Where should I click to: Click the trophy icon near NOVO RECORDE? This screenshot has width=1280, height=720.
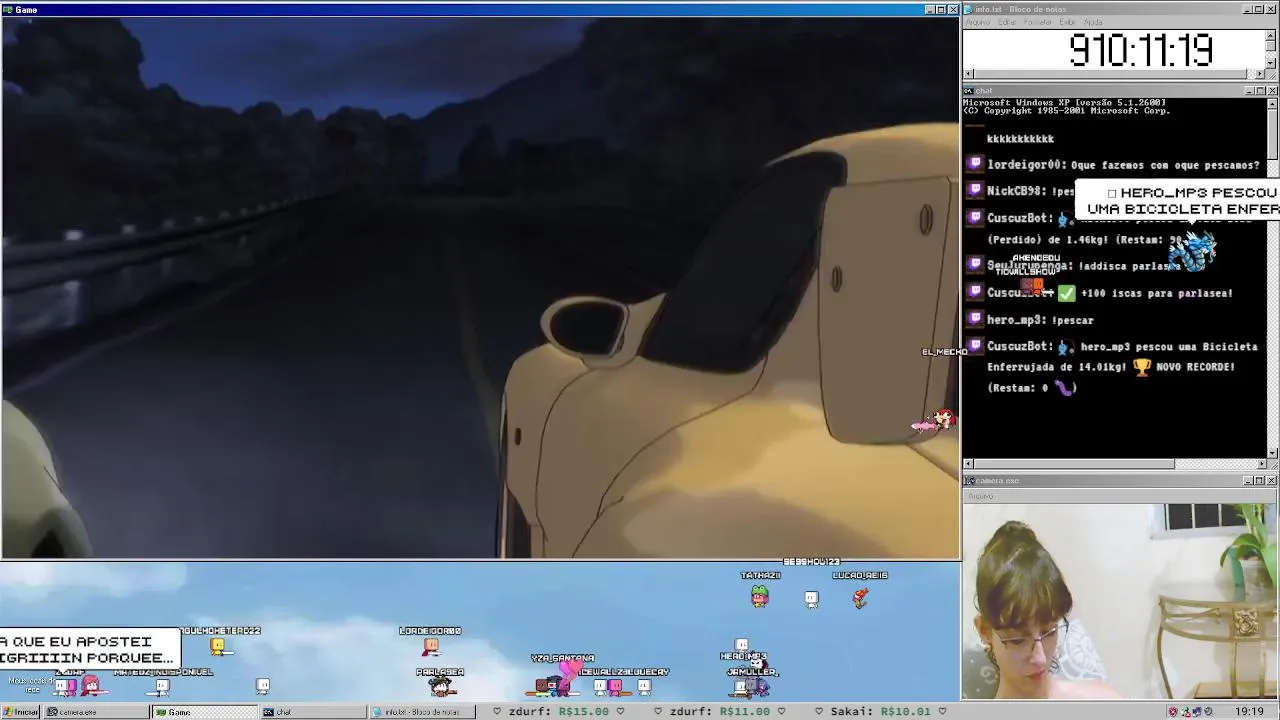1142,367
